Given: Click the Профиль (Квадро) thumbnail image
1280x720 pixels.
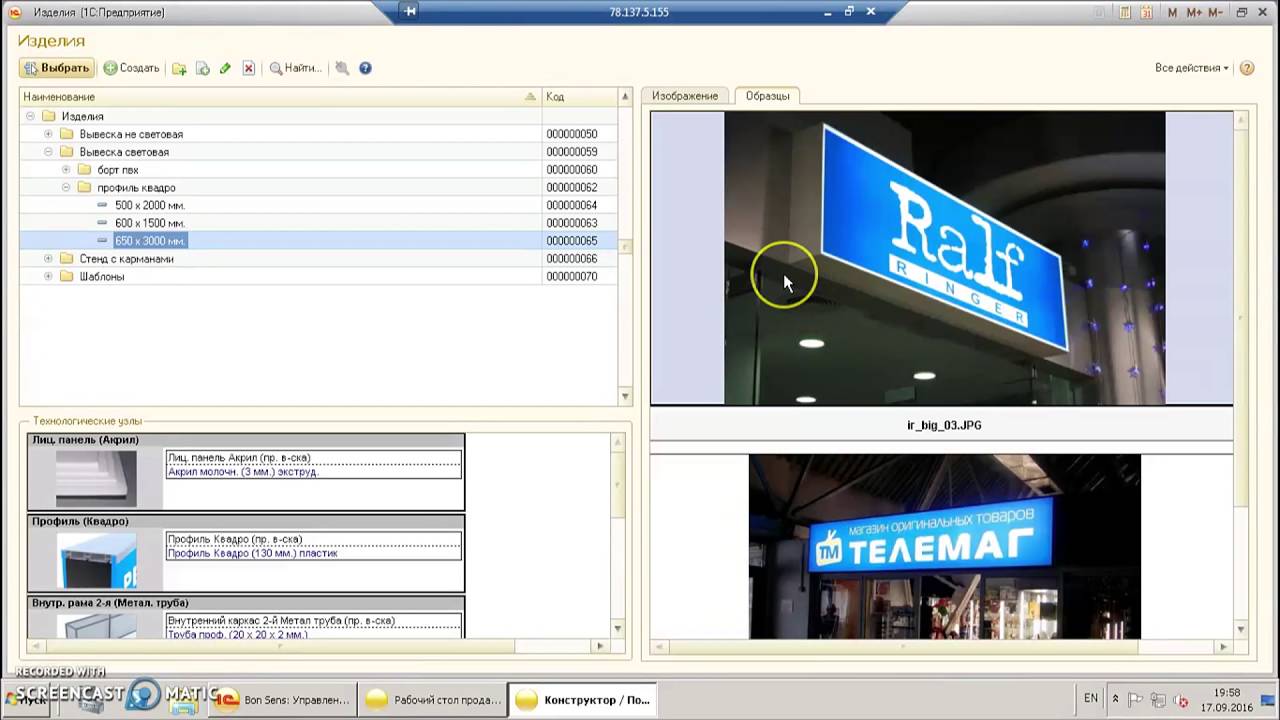Looking at the screenshot, I should [x=96, y=560].
